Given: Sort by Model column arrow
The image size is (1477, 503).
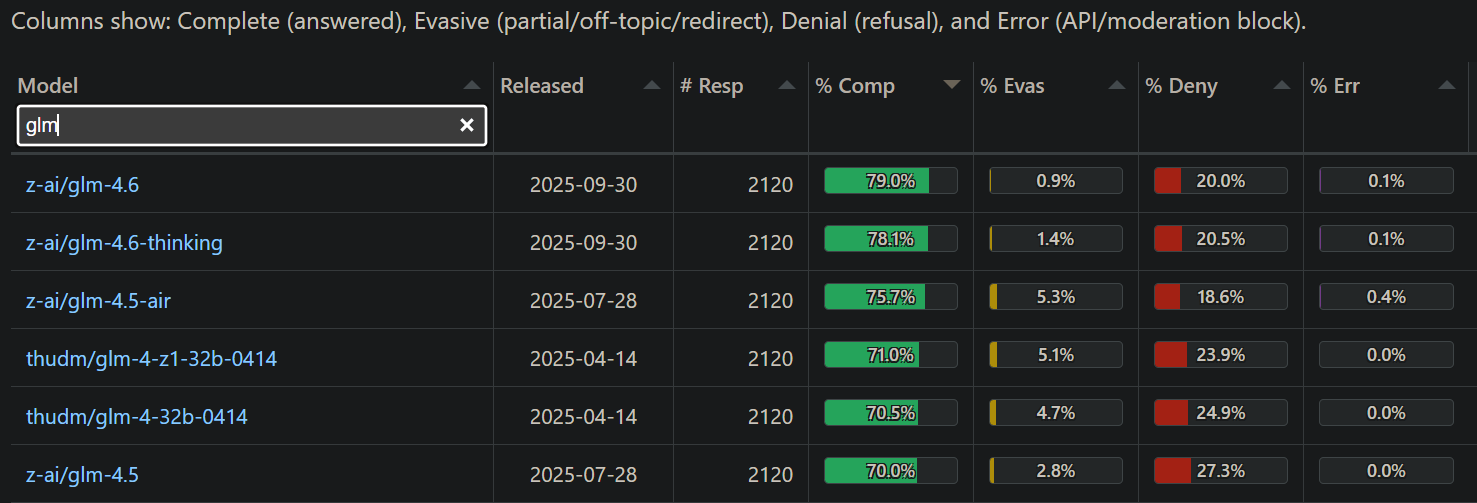Looking at the screenshot, I should tap(471, 86).
